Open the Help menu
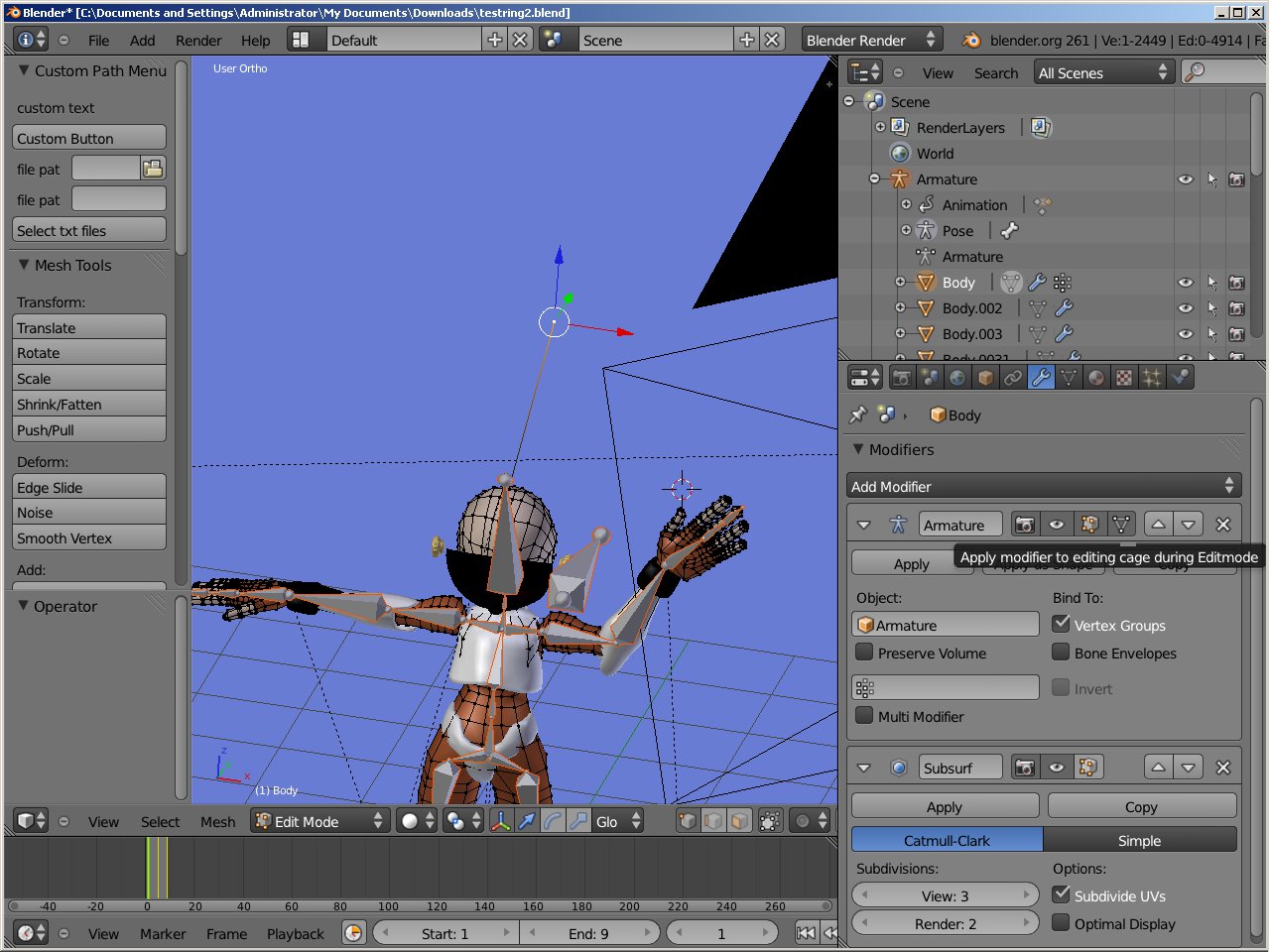The image size is (1270, 952). click(x=255, y=40)
